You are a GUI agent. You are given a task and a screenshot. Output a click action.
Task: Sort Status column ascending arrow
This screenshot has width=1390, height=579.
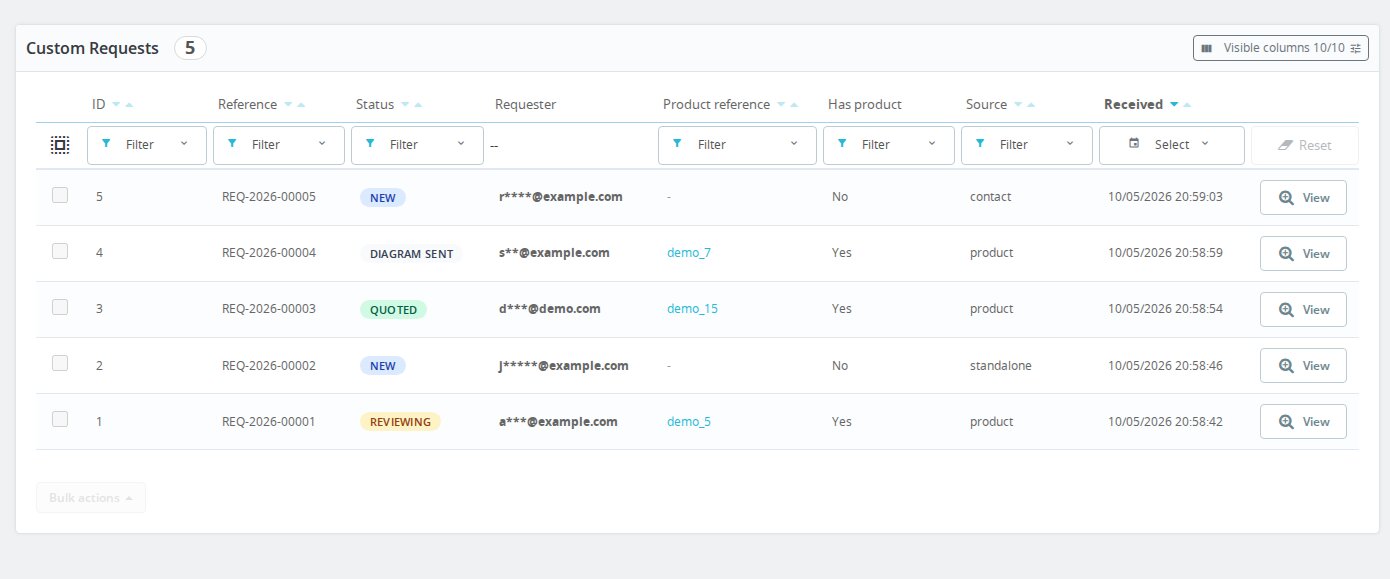coord(418,105)
